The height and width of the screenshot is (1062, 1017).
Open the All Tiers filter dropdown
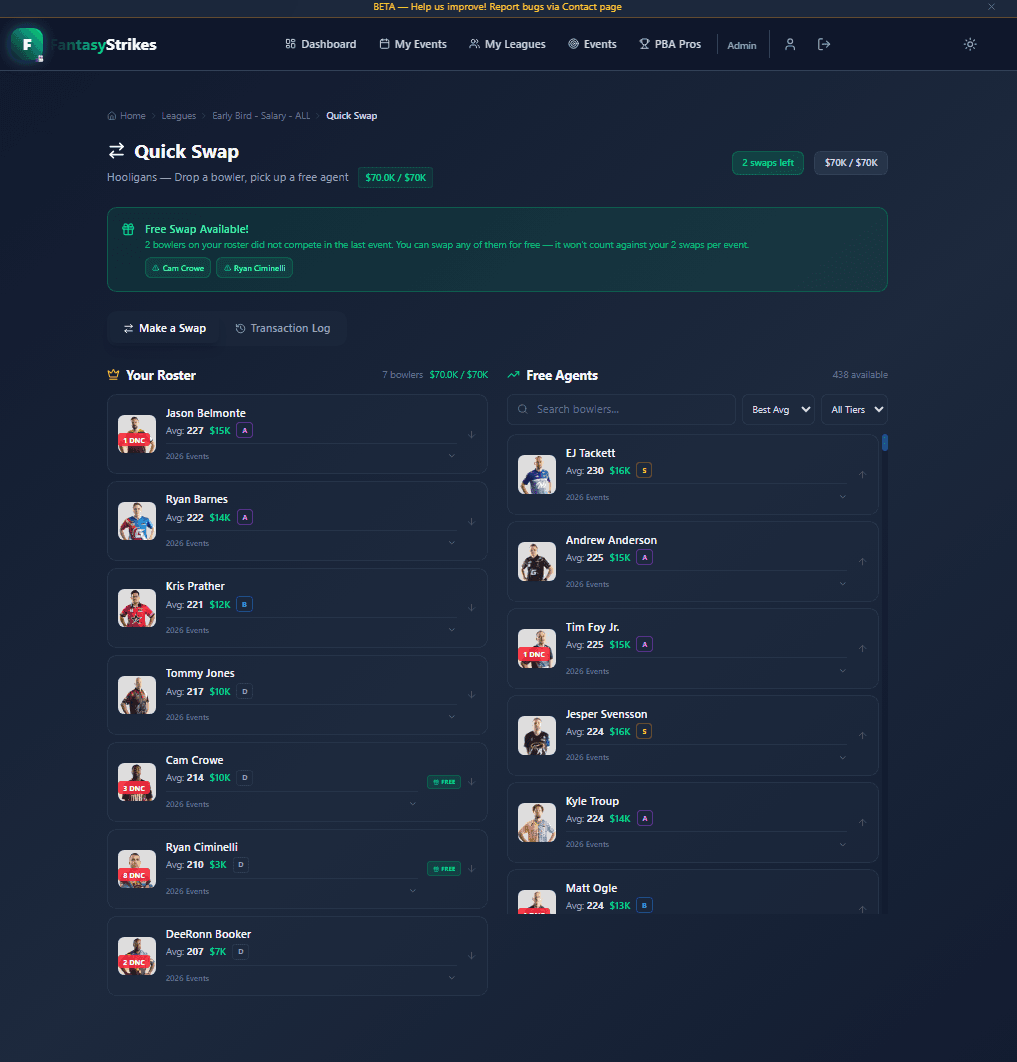[854, 409]
